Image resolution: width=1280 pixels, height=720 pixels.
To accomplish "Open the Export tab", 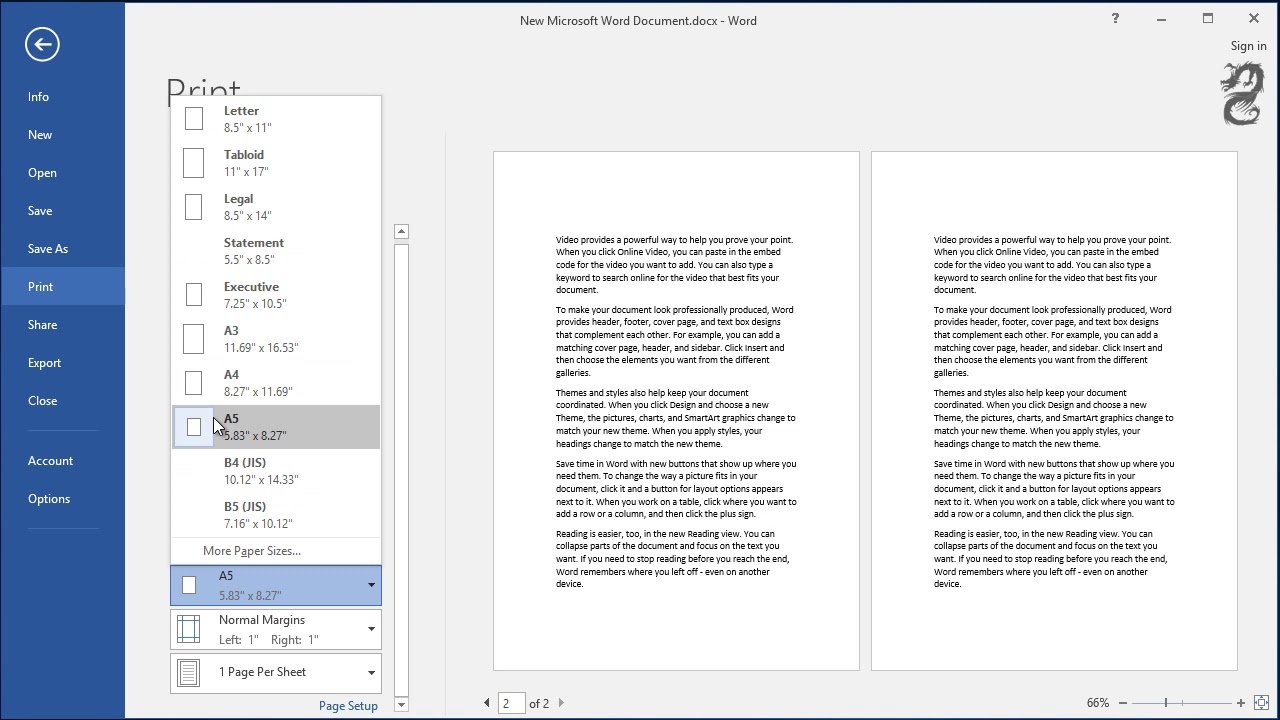I will click(62, 363).
